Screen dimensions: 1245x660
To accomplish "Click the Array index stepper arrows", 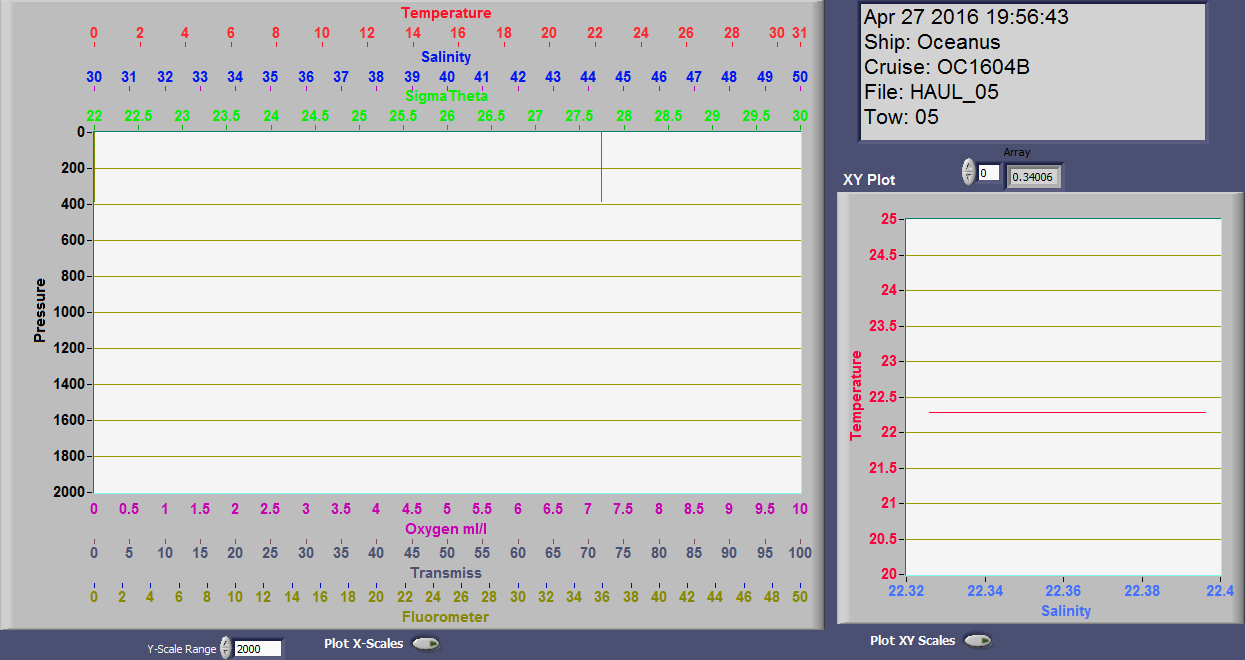I will (968, 172).
